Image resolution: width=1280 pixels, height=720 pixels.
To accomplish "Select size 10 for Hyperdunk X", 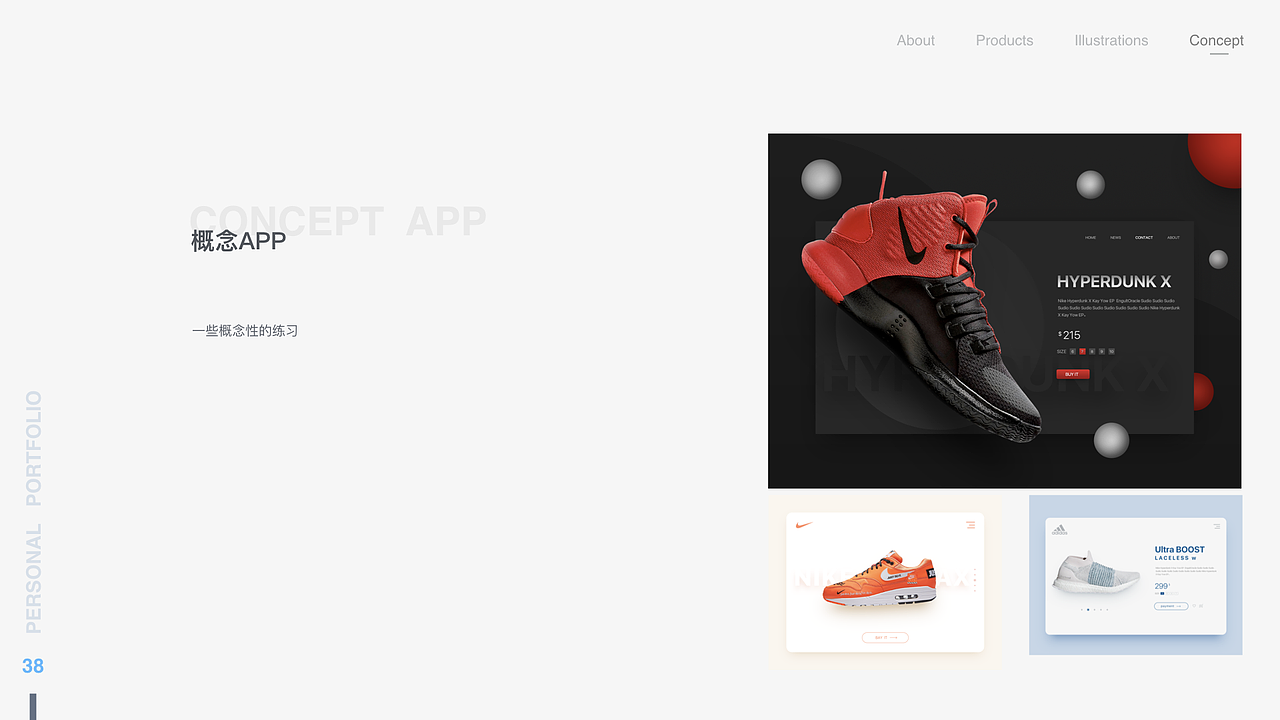I will pos(1111,351).
